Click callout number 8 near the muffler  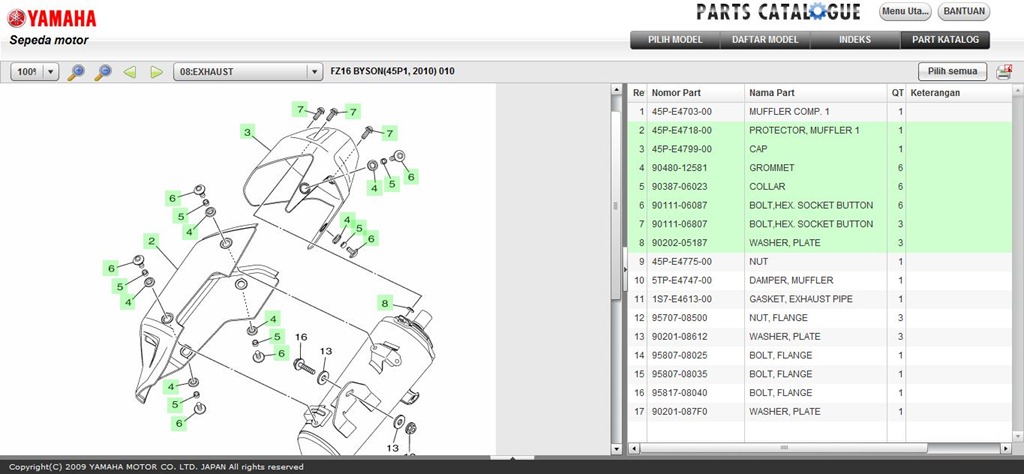coord(383,303)
